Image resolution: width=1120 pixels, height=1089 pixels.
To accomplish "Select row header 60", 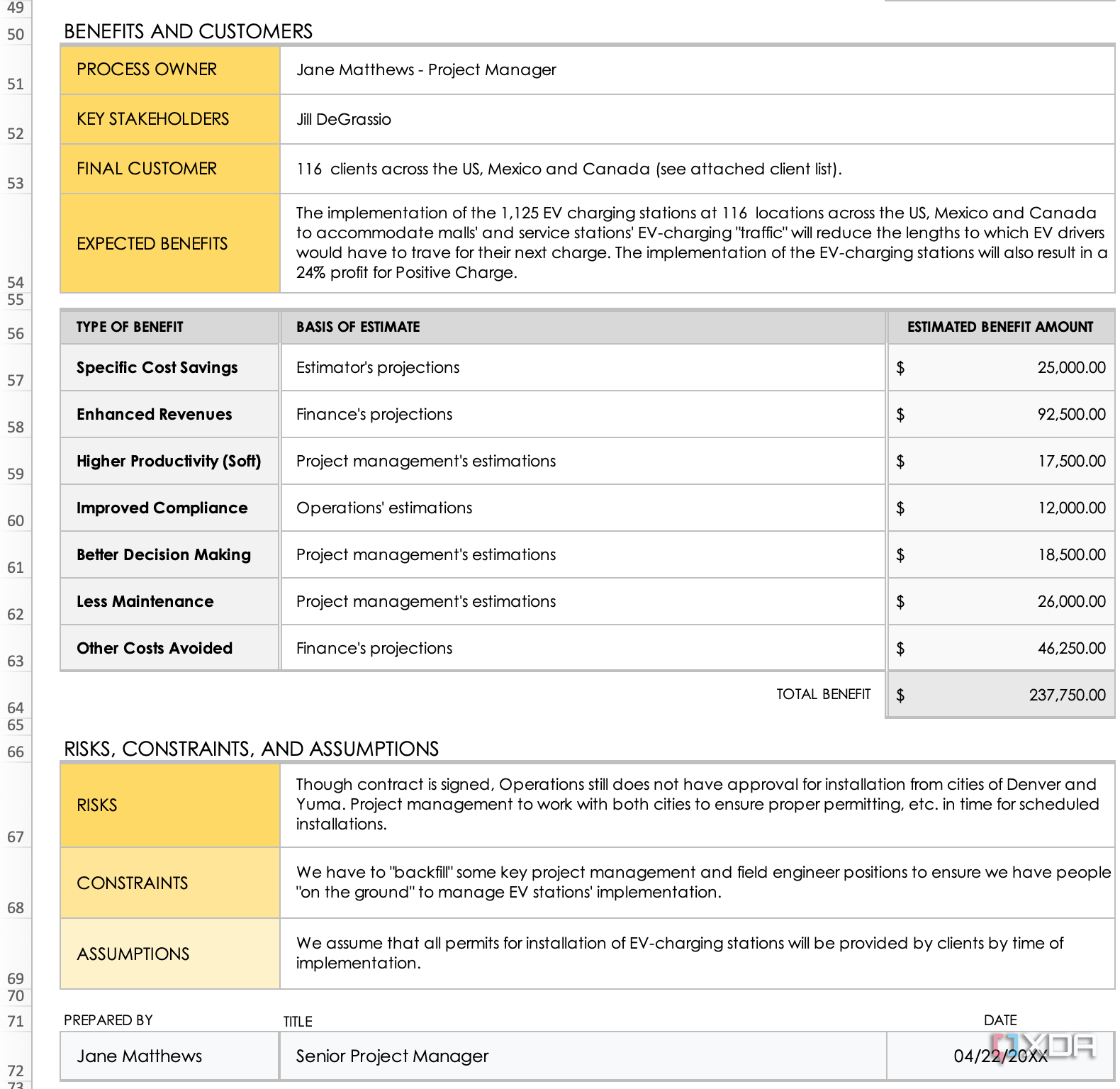I will 16,508.
